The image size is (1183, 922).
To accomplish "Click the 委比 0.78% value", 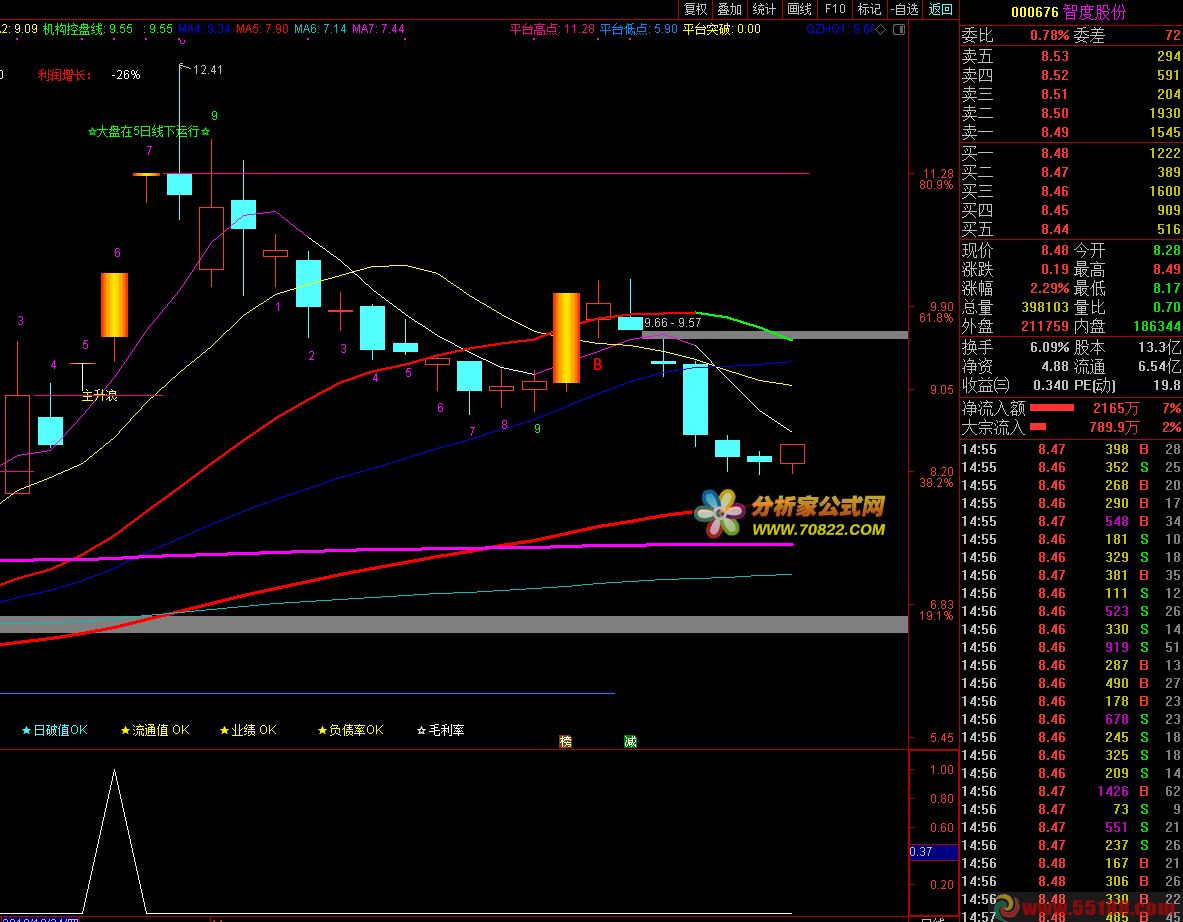I will [1049, 35].
